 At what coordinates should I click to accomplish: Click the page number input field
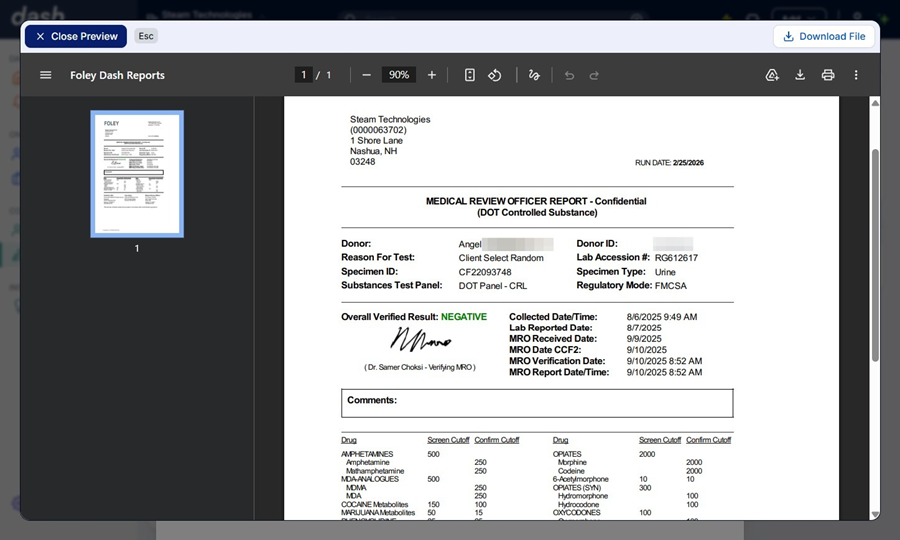coord(302,75)
